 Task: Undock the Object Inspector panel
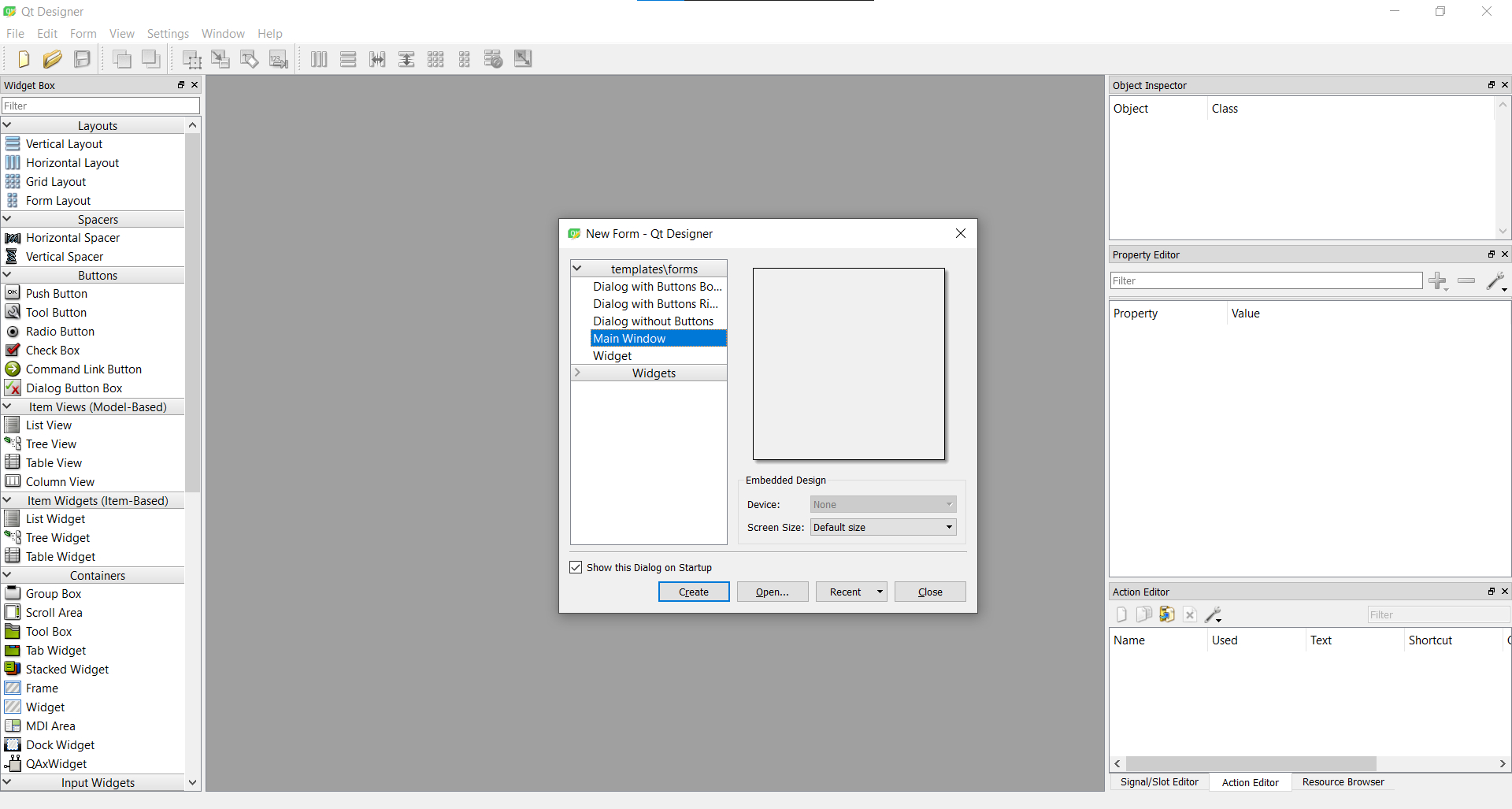coord(1490,85)
